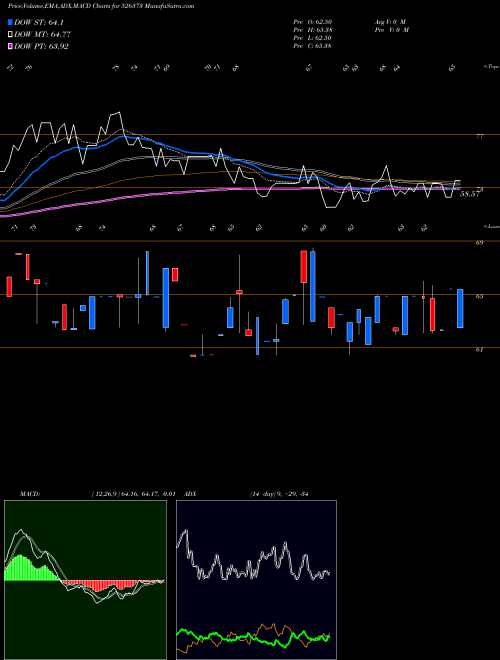Select the 'DOW ST: 64.1' legend label
The height and width of the screenshot is (660, 500).
39,23
